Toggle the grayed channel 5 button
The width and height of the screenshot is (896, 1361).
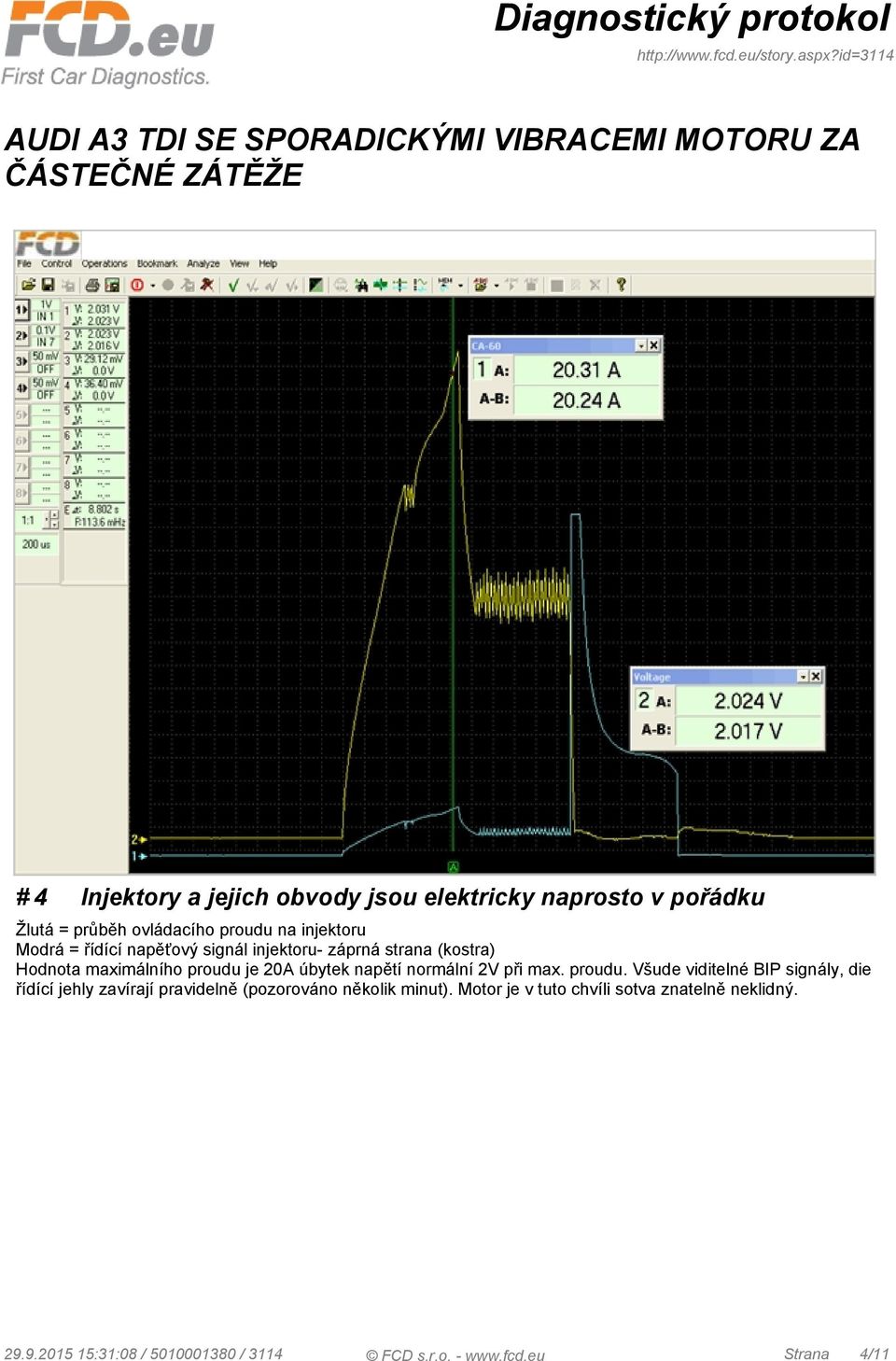pos(21,414)
